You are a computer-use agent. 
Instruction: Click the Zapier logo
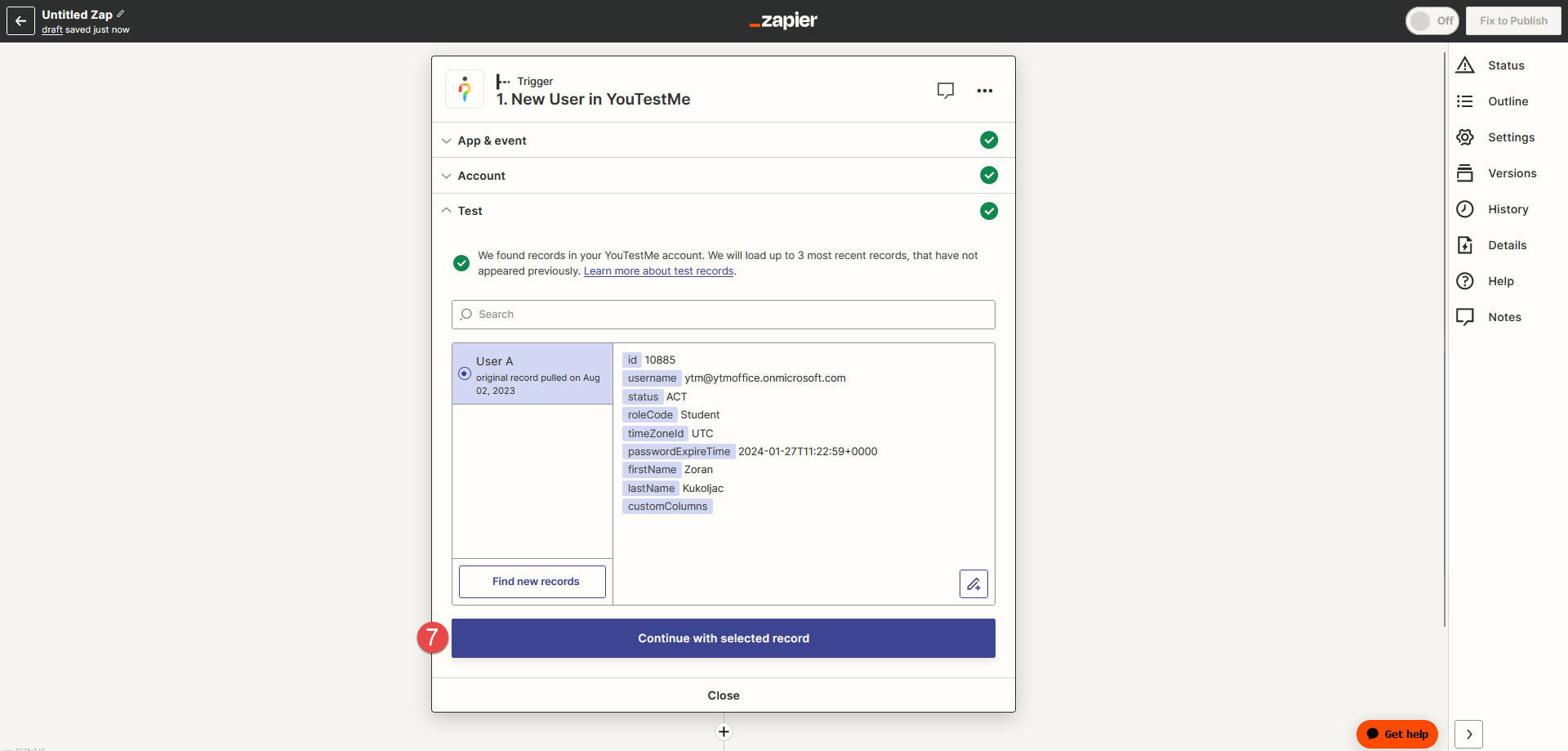(x=783, y=20)
